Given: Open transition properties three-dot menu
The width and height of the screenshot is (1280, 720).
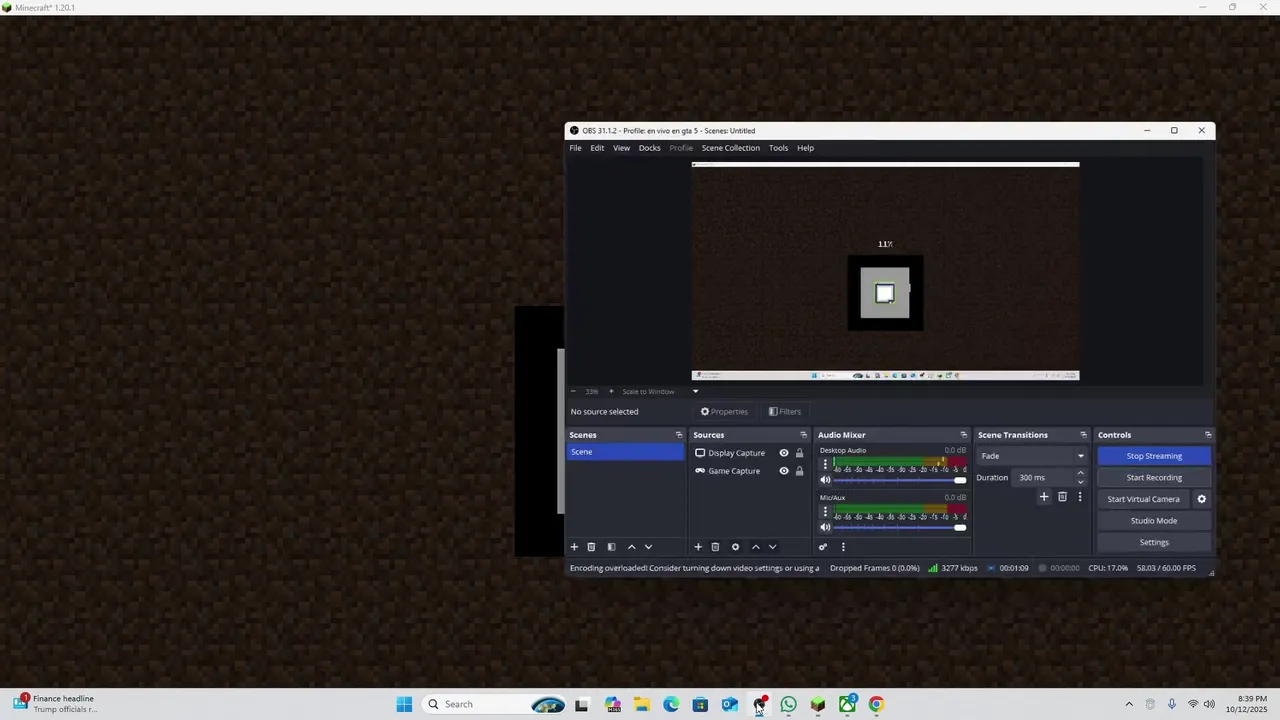Looking at the screenshot, I should point(1079,497).
